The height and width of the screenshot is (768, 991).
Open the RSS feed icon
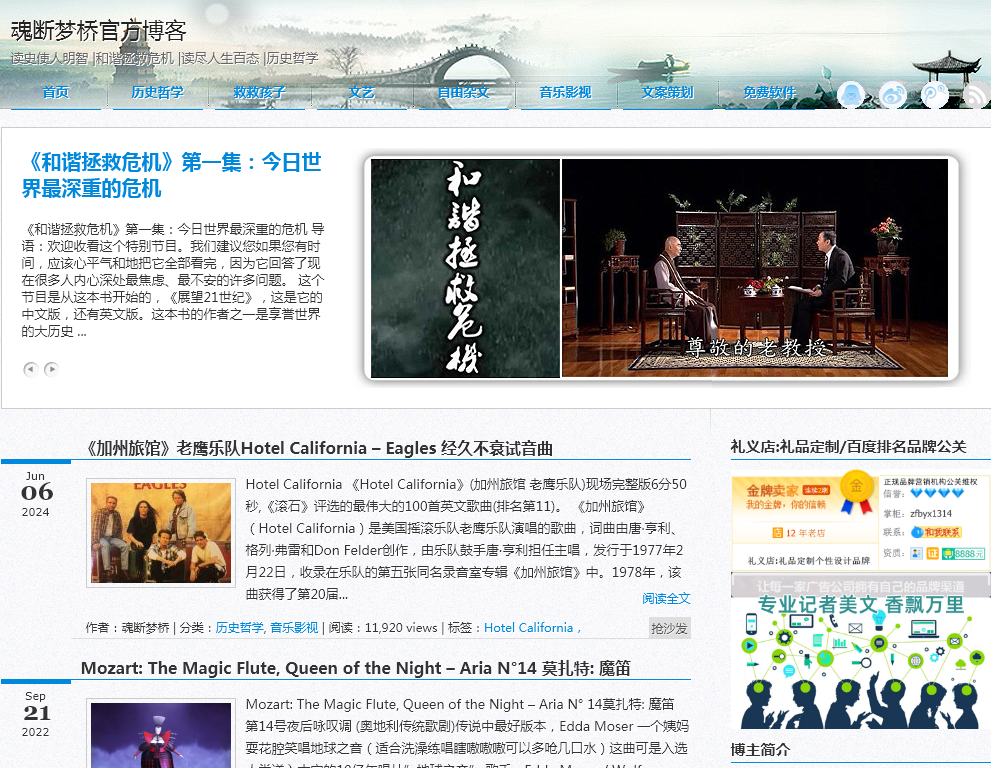pyautogui.click(x=976, y=95)
